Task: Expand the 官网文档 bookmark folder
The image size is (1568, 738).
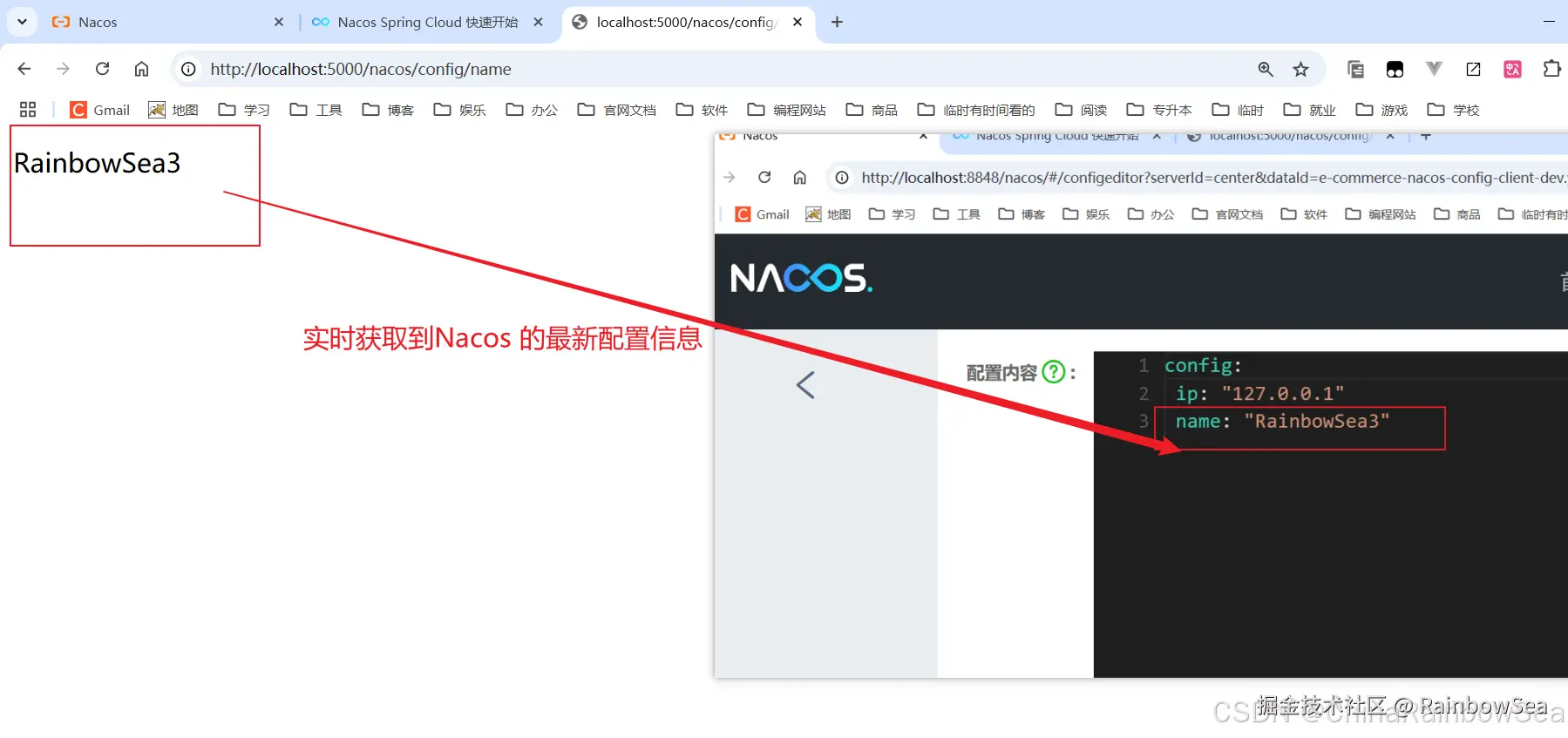Action: point(617,110)
